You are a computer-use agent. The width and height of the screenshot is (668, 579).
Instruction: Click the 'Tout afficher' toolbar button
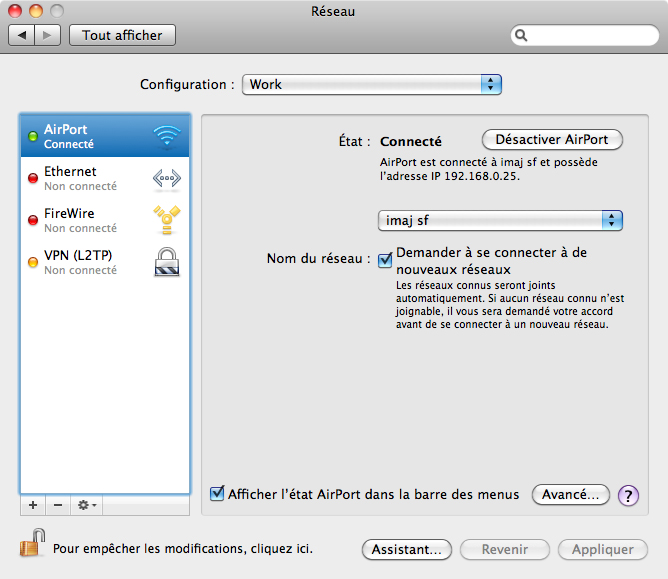click(122, 36)
